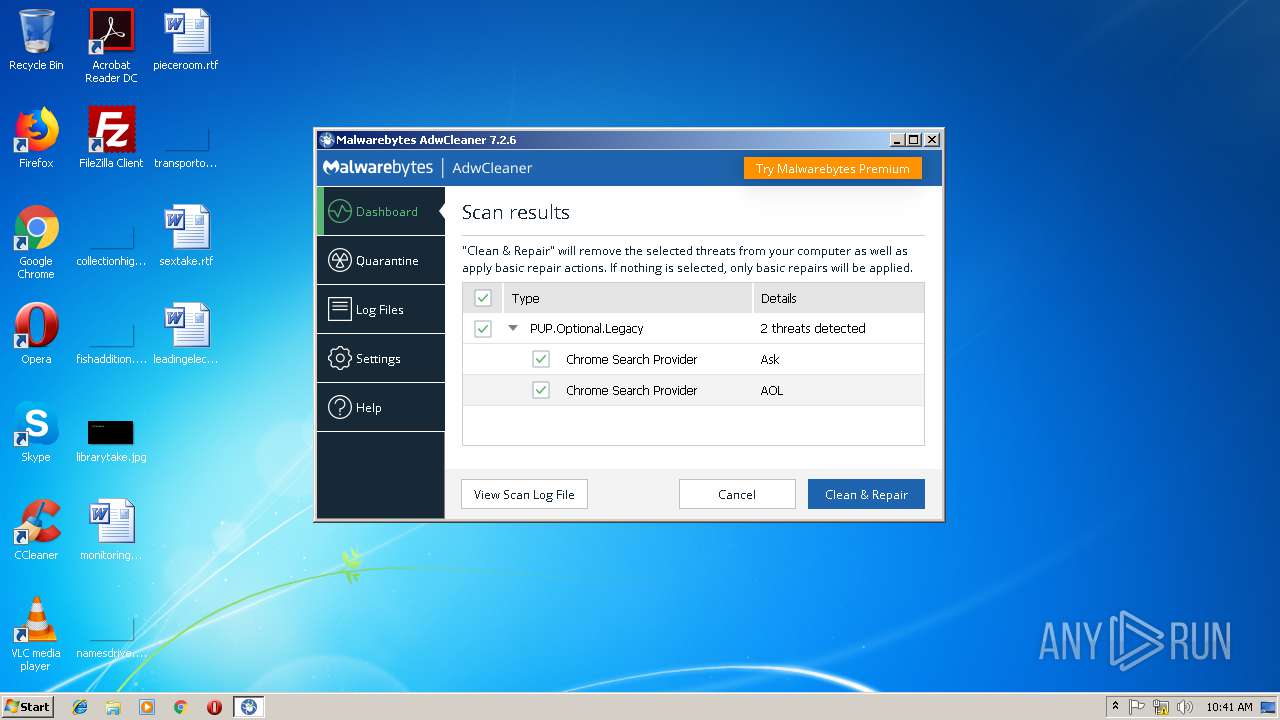Open Recycle Bin desktop icon
Viewport: 1280px width, 720px height.
[36, 41]
